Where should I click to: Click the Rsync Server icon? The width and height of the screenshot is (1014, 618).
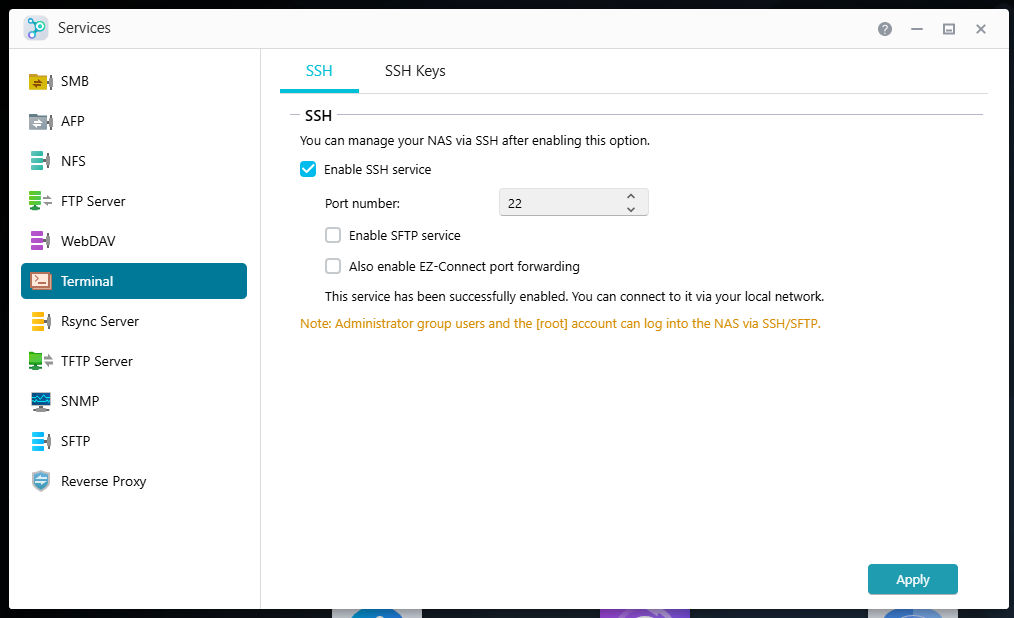pyautogui.click(x=41, y=321)
